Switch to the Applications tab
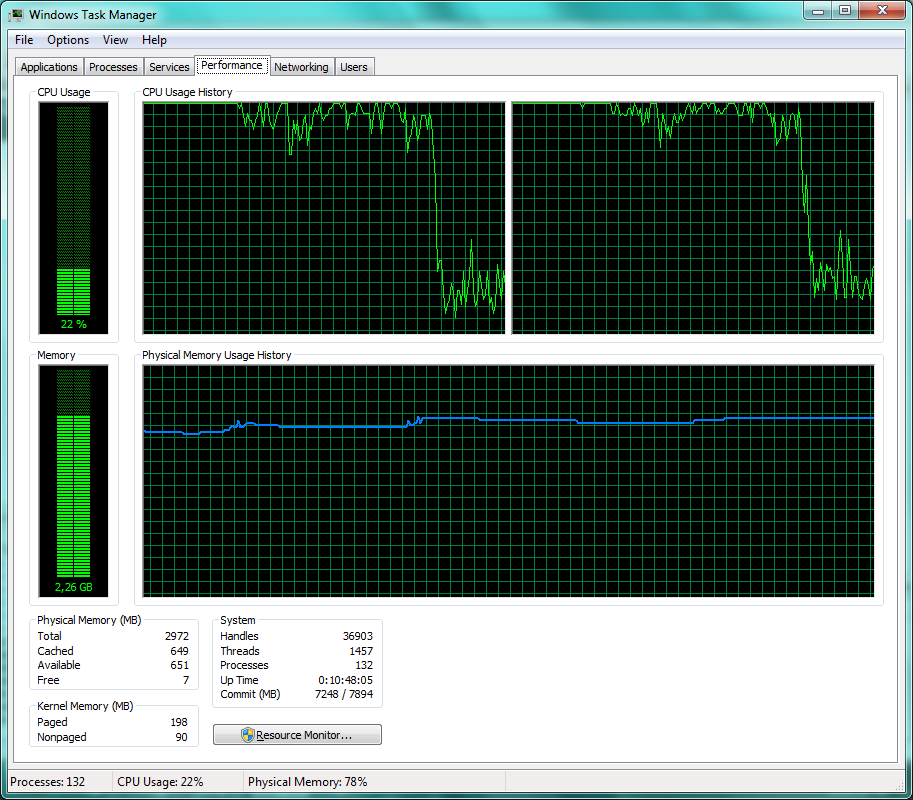The width and height of the screenshot is (913, 800). [x=48, y=66]
